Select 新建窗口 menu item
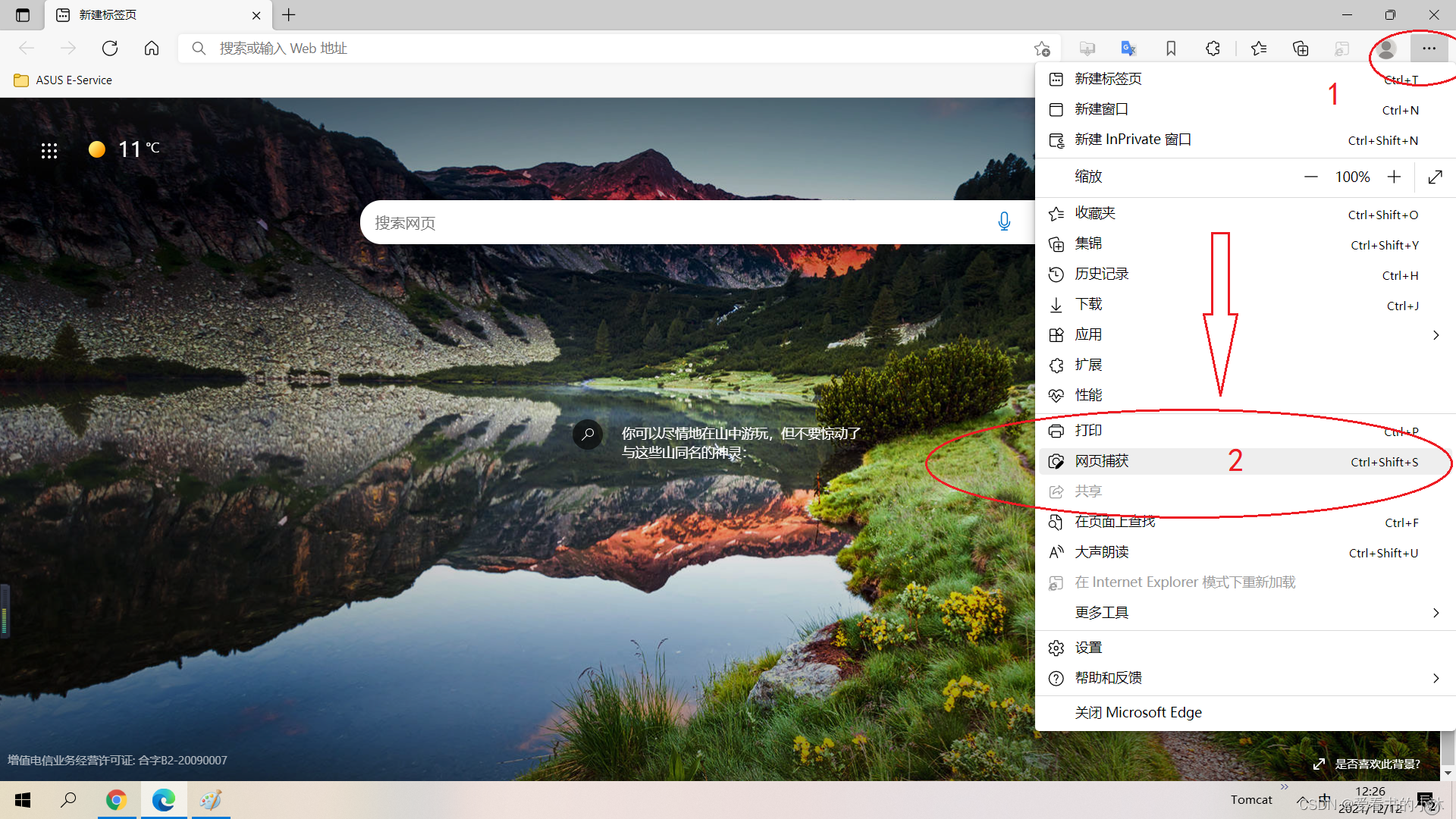Screen dimensions: 1456x819 point(1244,109)
